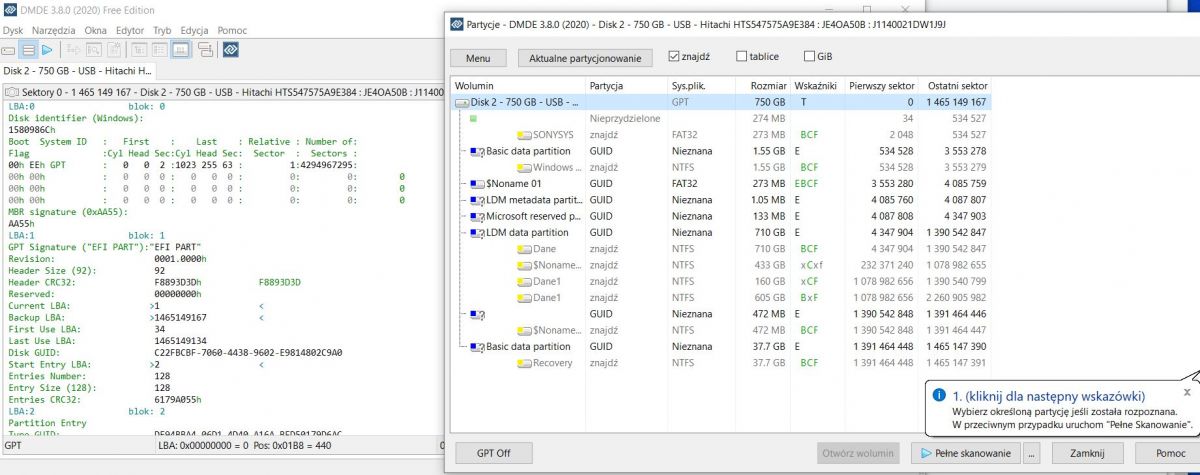Screen dimensions: 1200x475
Task: Click the GPT label in editor status bar
Action: click(x=14, y=444)
